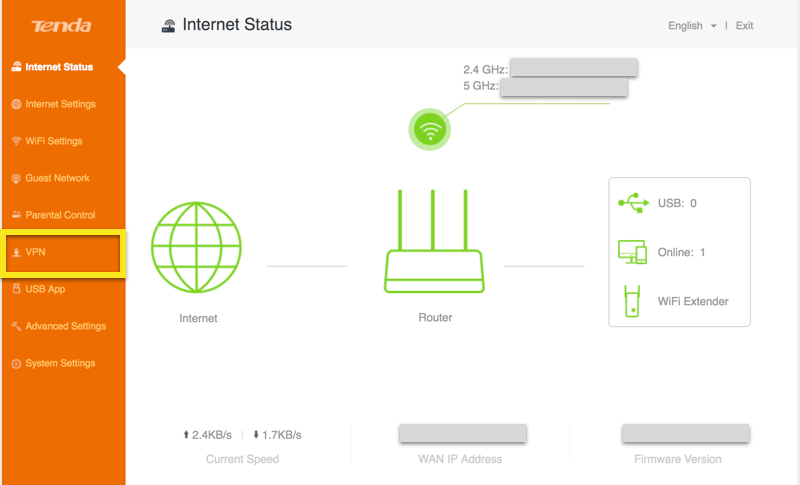Image resolution: width=800 pixels, height=485 pixels.
Task: Open Guest Network page
Action: pyautogui.click(x=57, y=178)
